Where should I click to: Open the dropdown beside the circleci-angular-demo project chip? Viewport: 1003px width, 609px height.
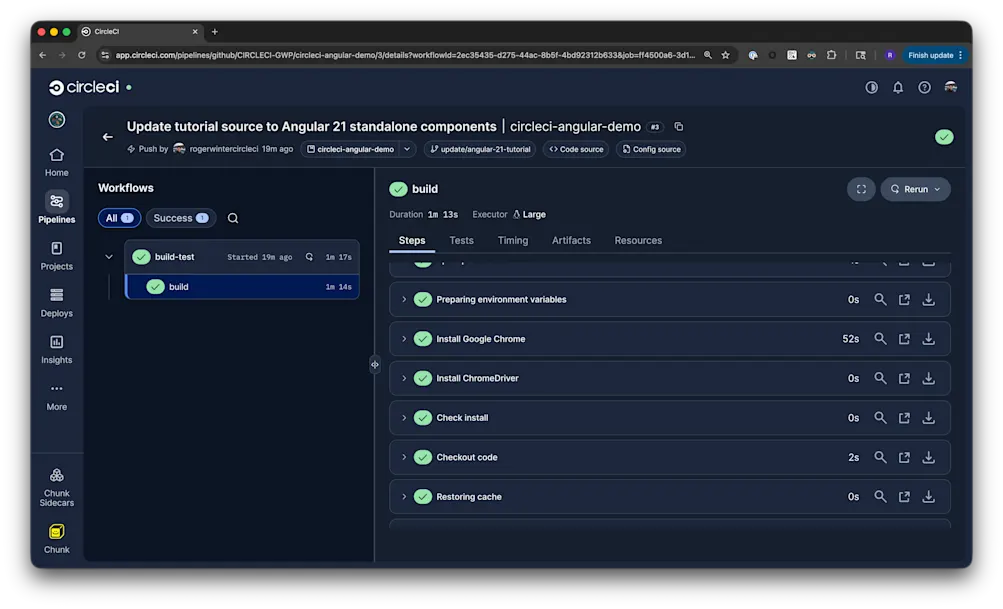pyautogui.click(x=407, y=149)
